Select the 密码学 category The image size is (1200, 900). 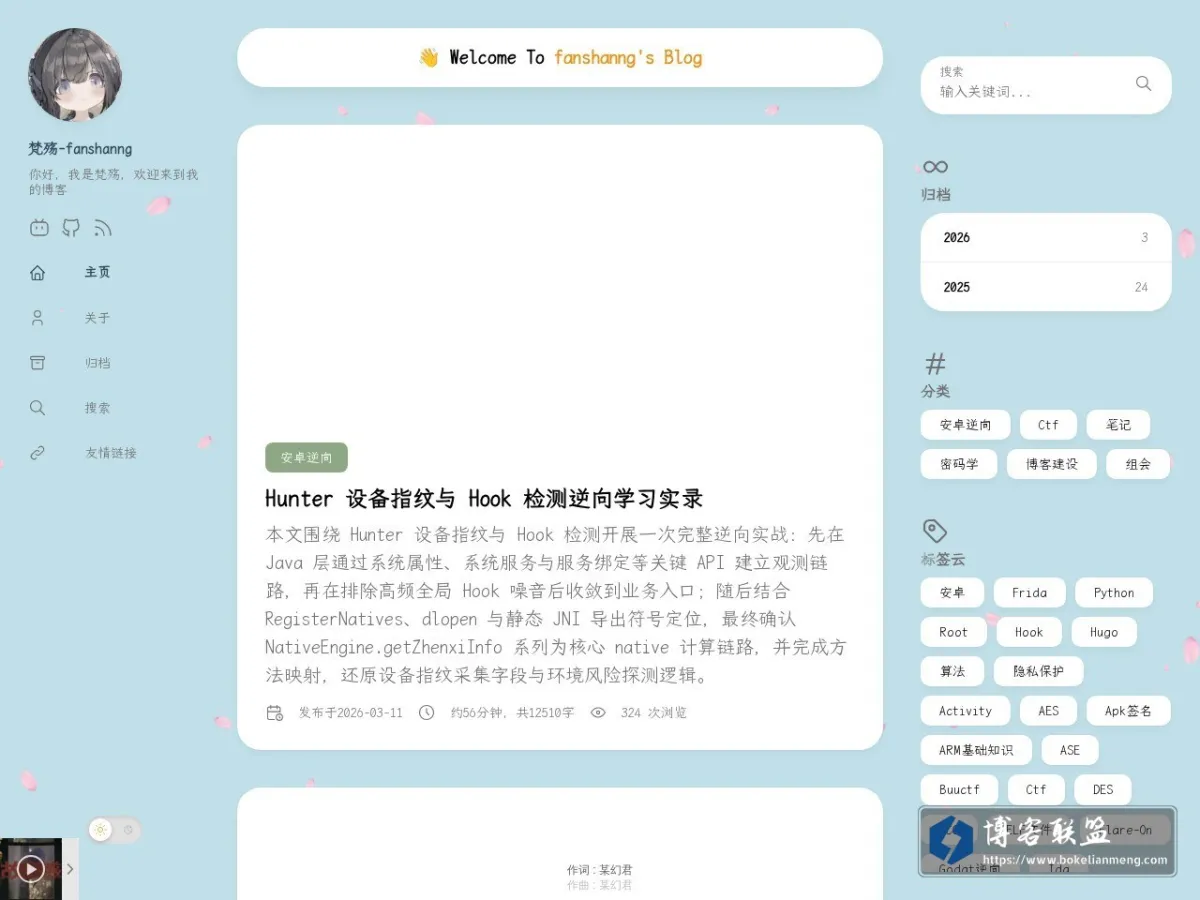959,464
